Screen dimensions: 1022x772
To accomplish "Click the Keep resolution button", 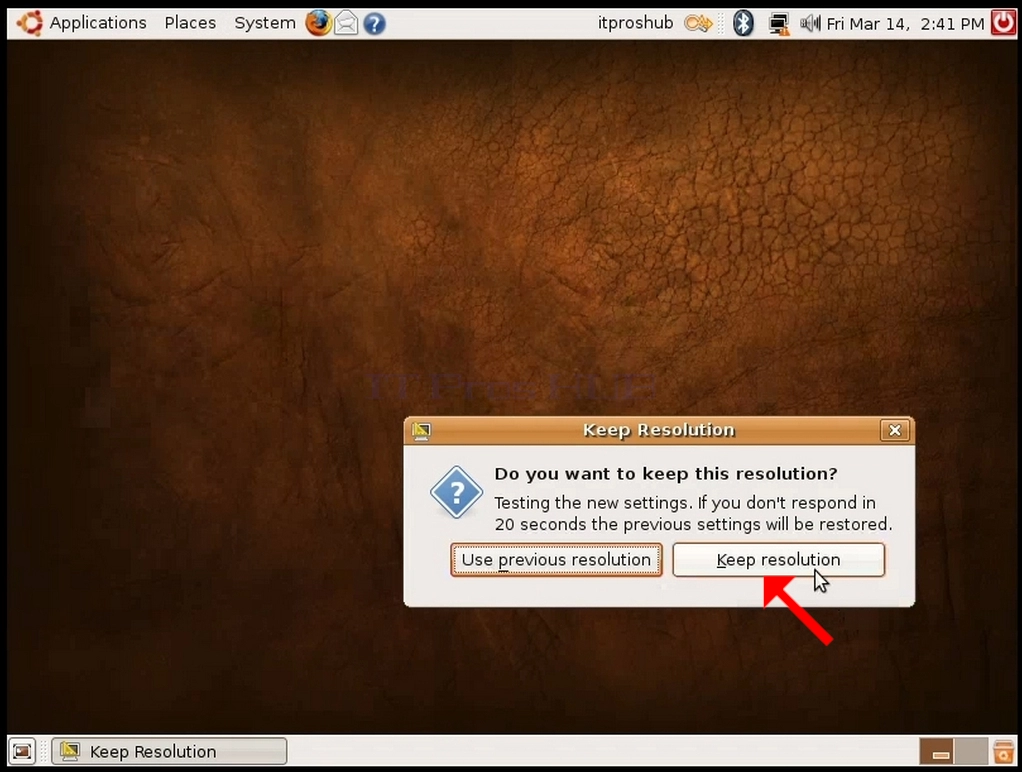I will 778,559.
